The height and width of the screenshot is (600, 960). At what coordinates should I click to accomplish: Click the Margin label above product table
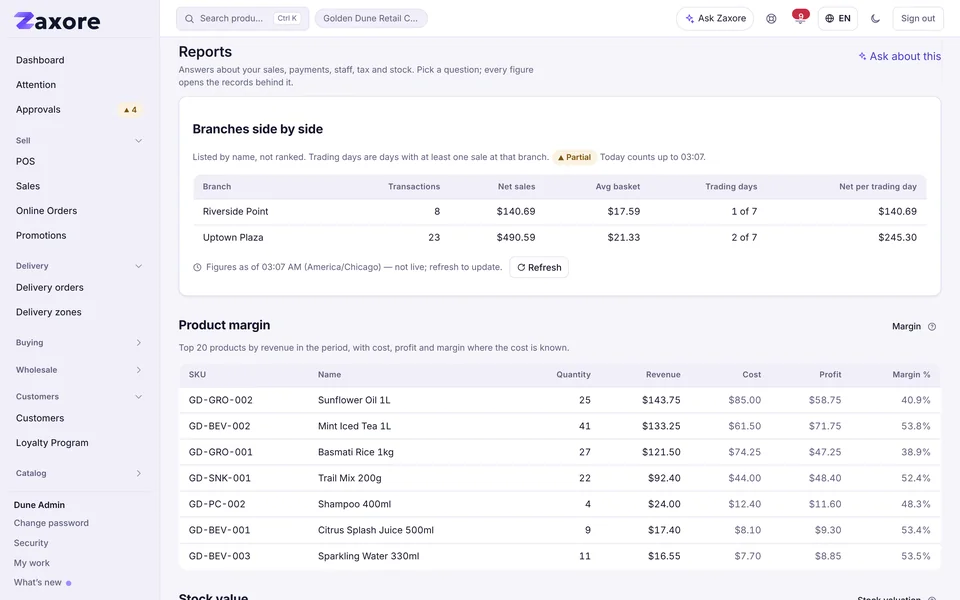(906, 326)
